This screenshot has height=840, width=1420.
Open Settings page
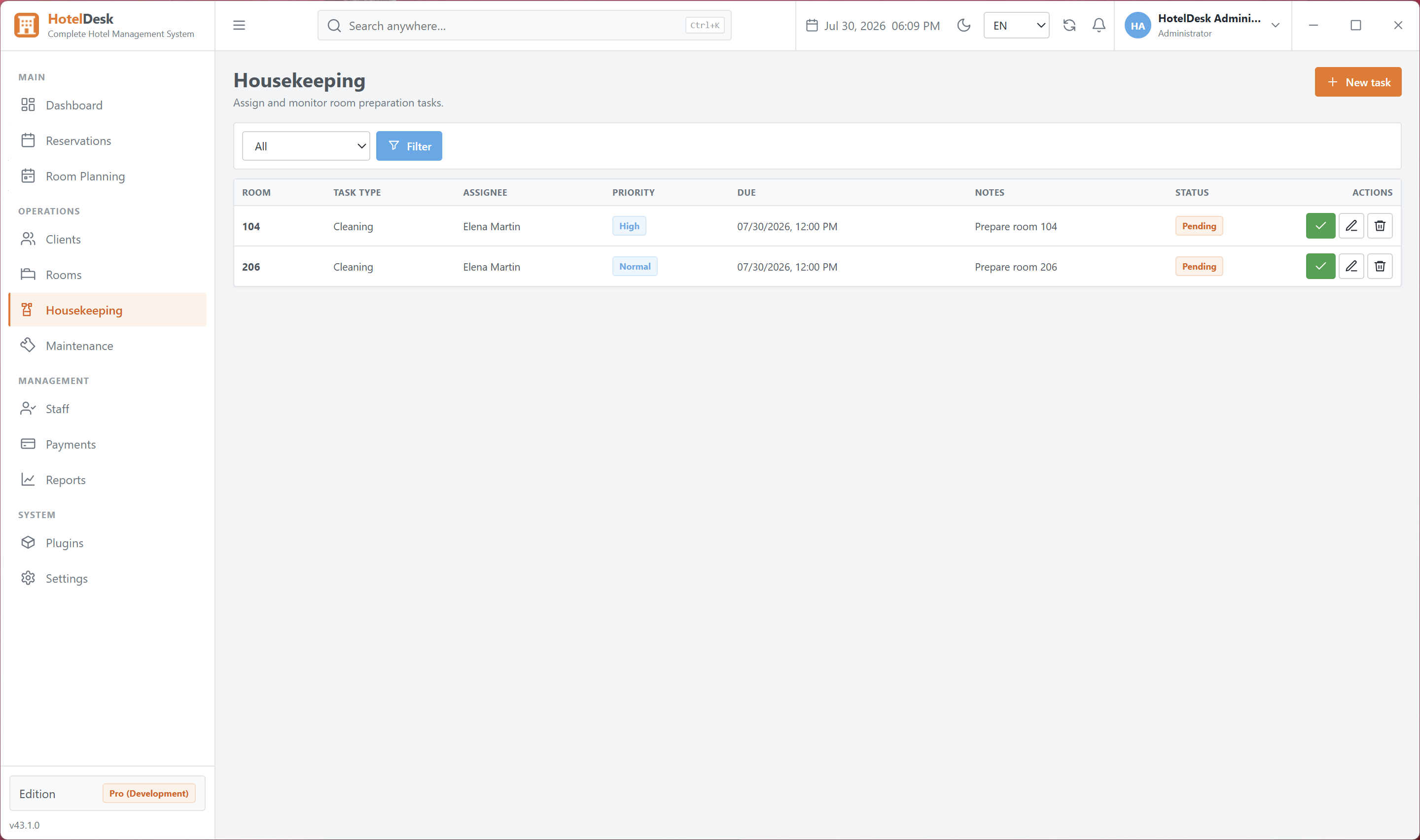[x=107, y=579]
